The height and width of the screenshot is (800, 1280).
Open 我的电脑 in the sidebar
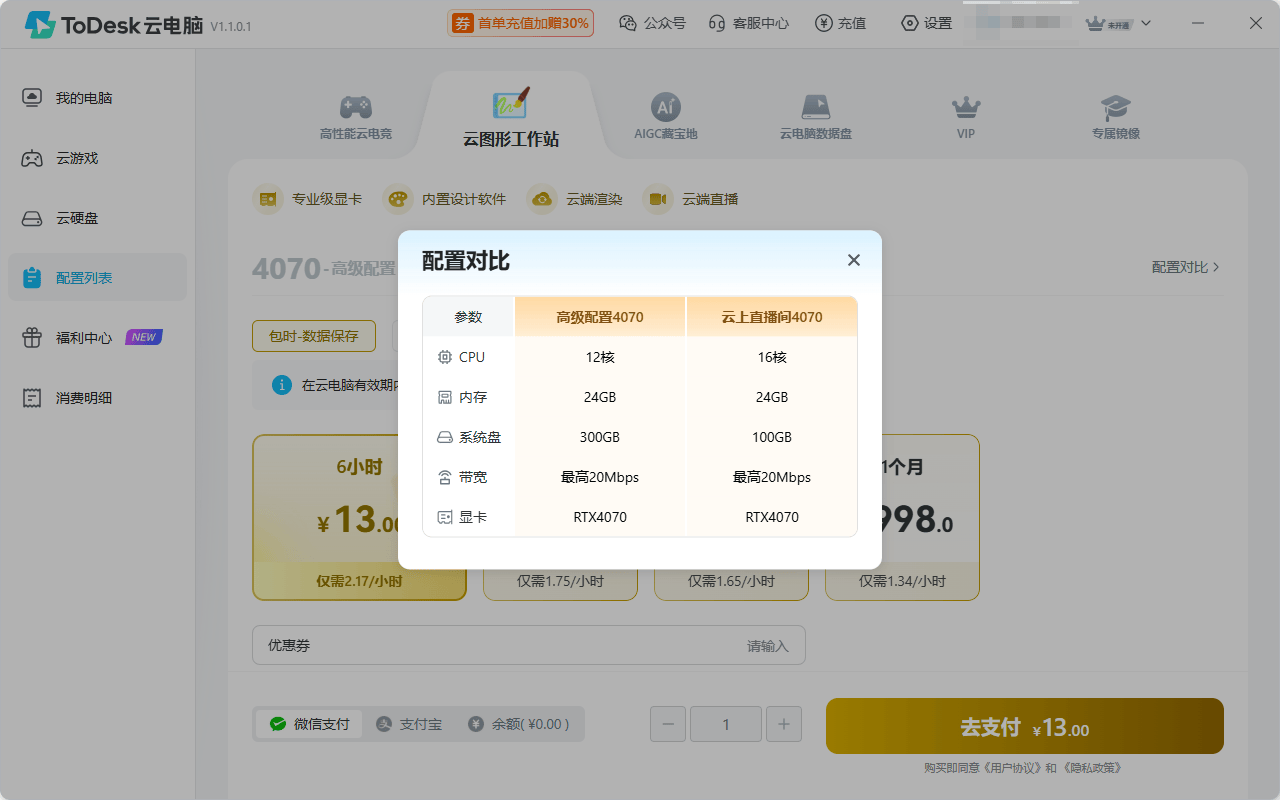(97, 98)
